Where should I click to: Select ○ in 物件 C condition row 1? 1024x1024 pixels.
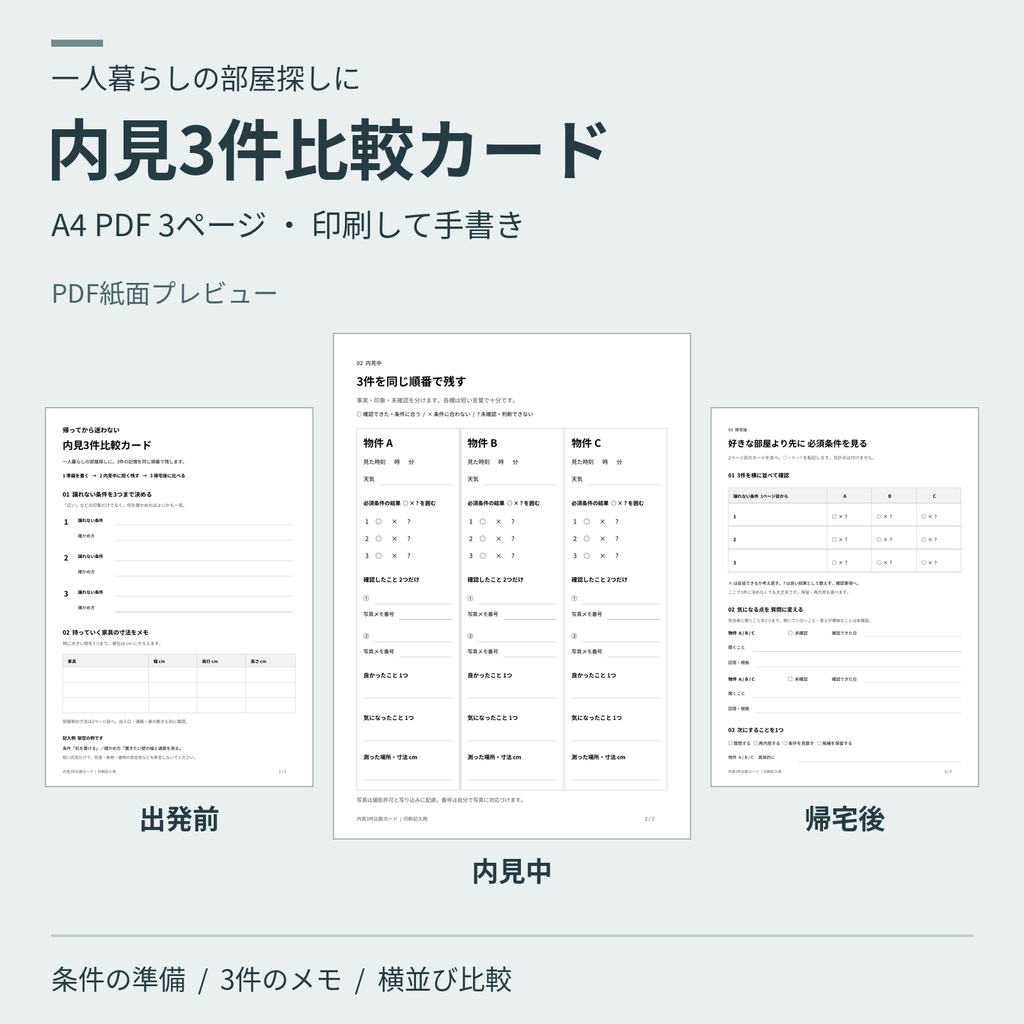[586, 522]
